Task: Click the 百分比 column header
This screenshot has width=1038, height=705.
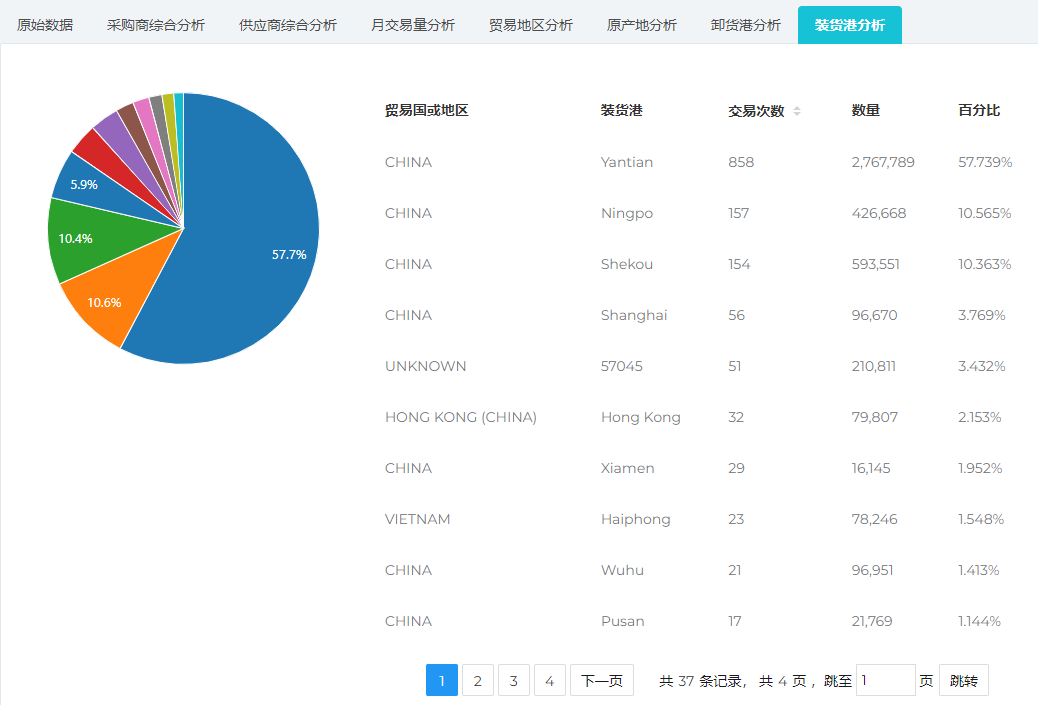Action: (978, 110)
